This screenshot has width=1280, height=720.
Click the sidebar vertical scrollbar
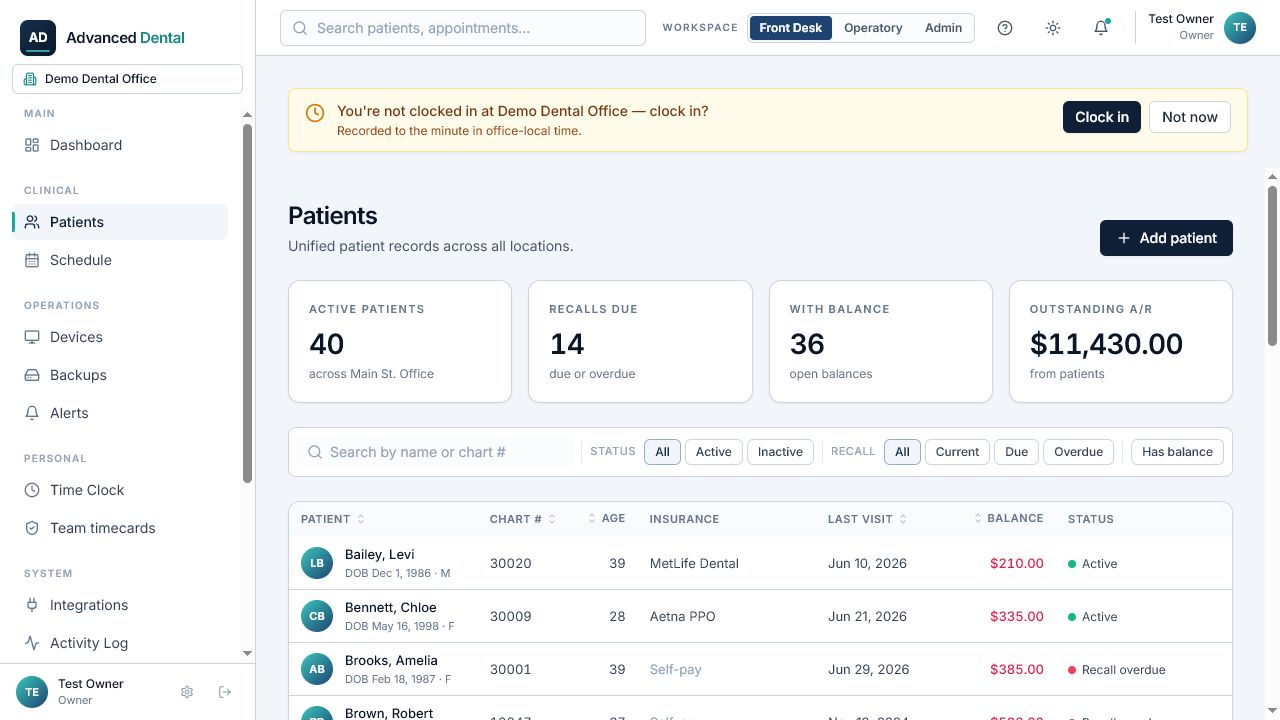248,304
